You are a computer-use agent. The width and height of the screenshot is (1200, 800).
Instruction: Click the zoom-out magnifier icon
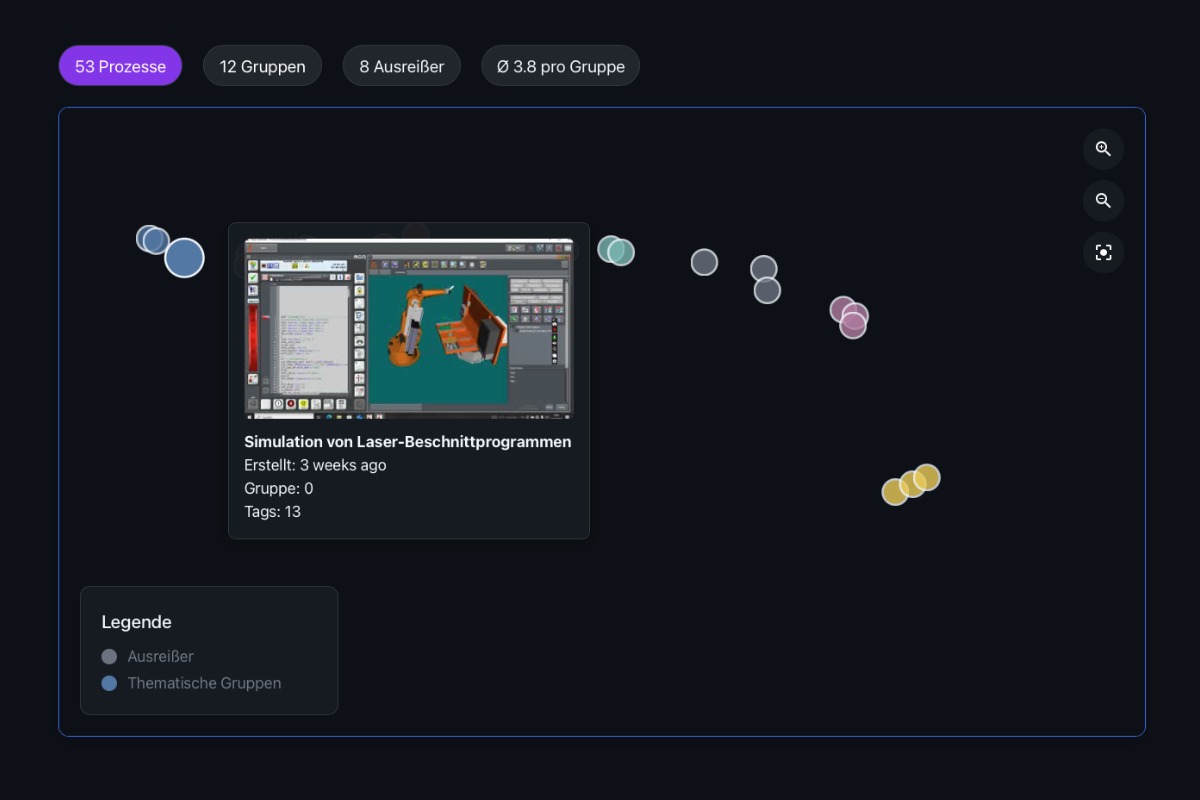coord(1103,200)
